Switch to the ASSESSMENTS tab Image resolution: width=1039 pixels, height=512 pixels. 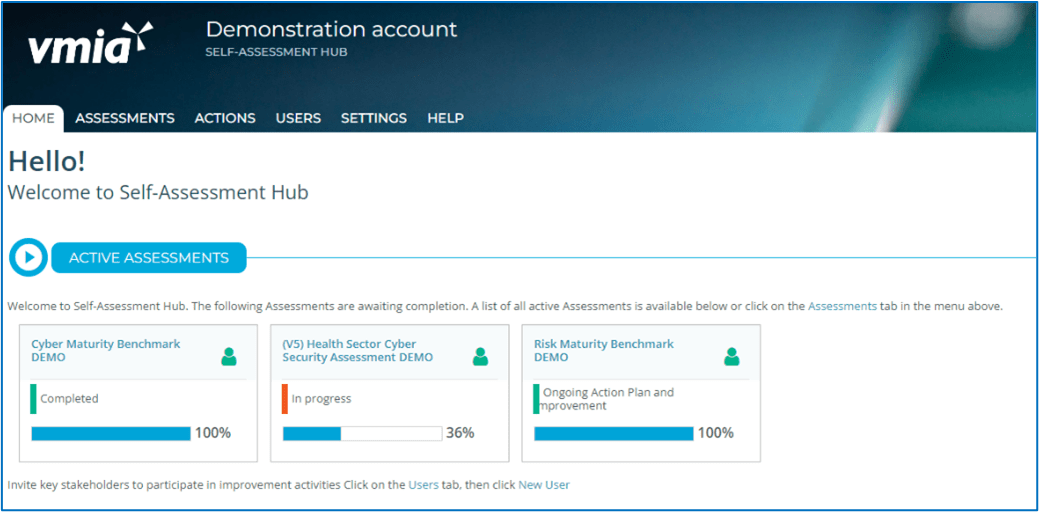pyautogui.click(x=125, y=119)
